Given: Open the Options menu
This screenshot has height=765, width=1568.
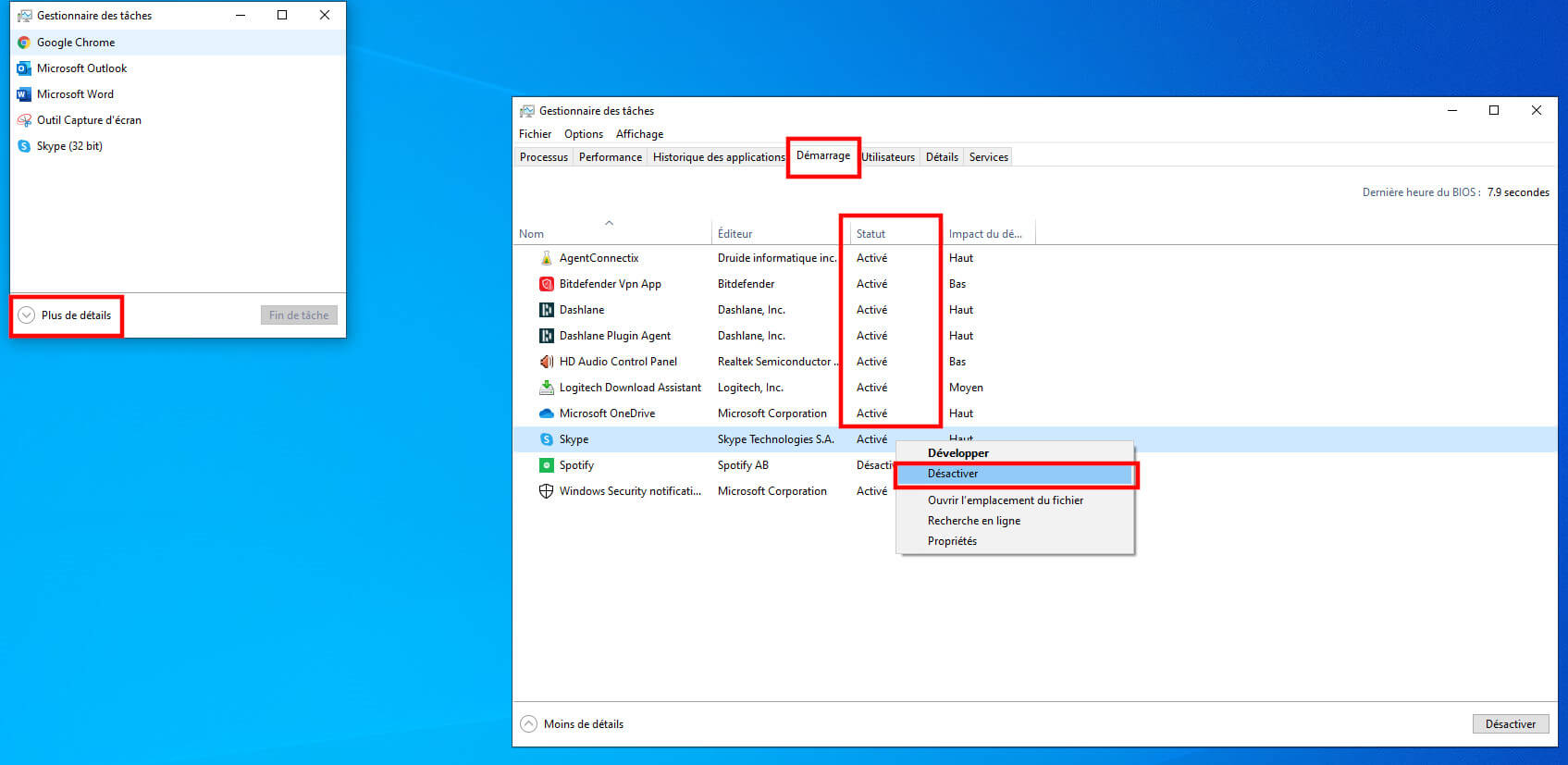Looking at the screenshot, I should click(584, 134).
